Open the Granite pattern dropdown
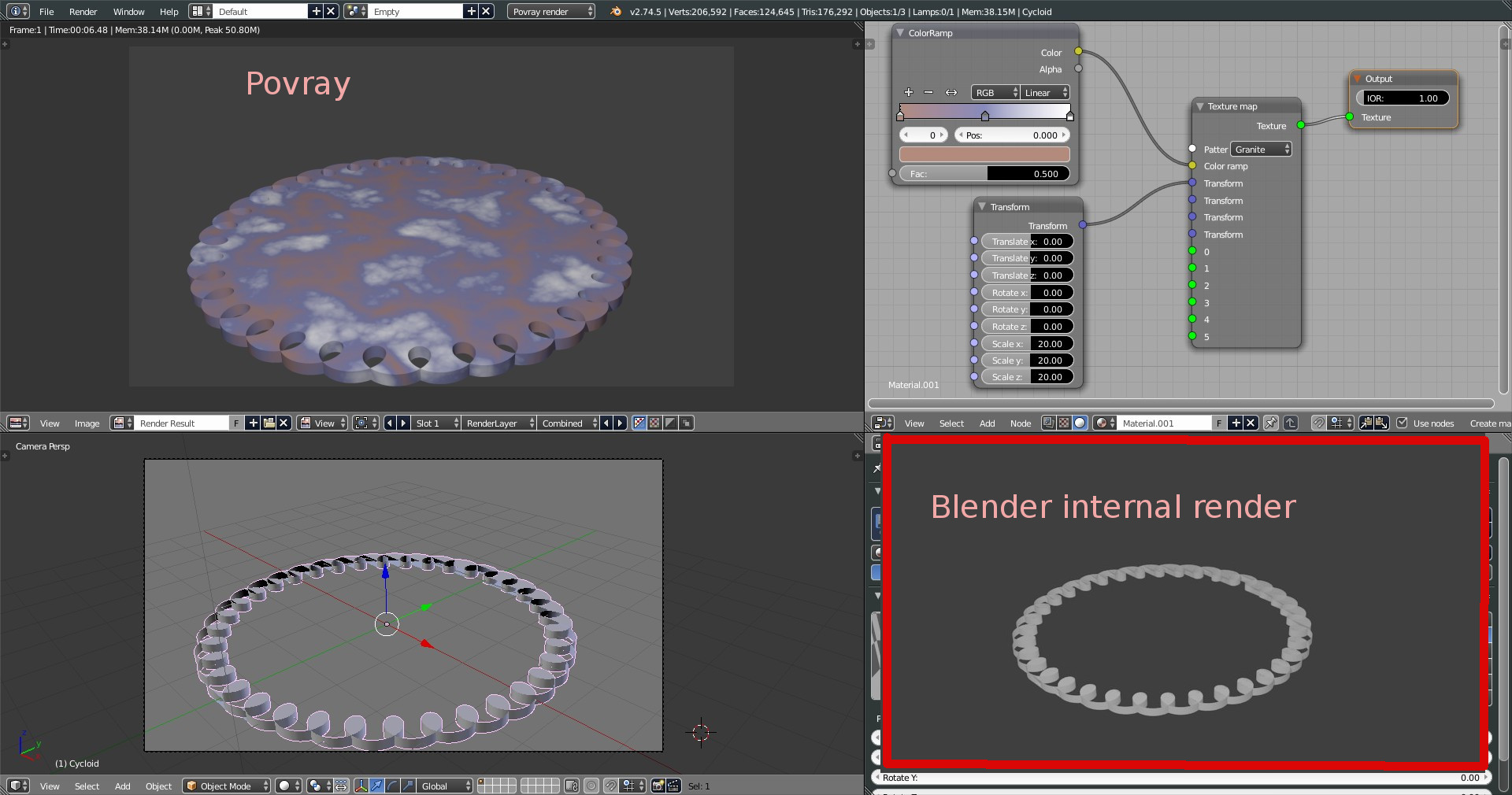Screen dimensions: 1512x795 click(1261, 150)
